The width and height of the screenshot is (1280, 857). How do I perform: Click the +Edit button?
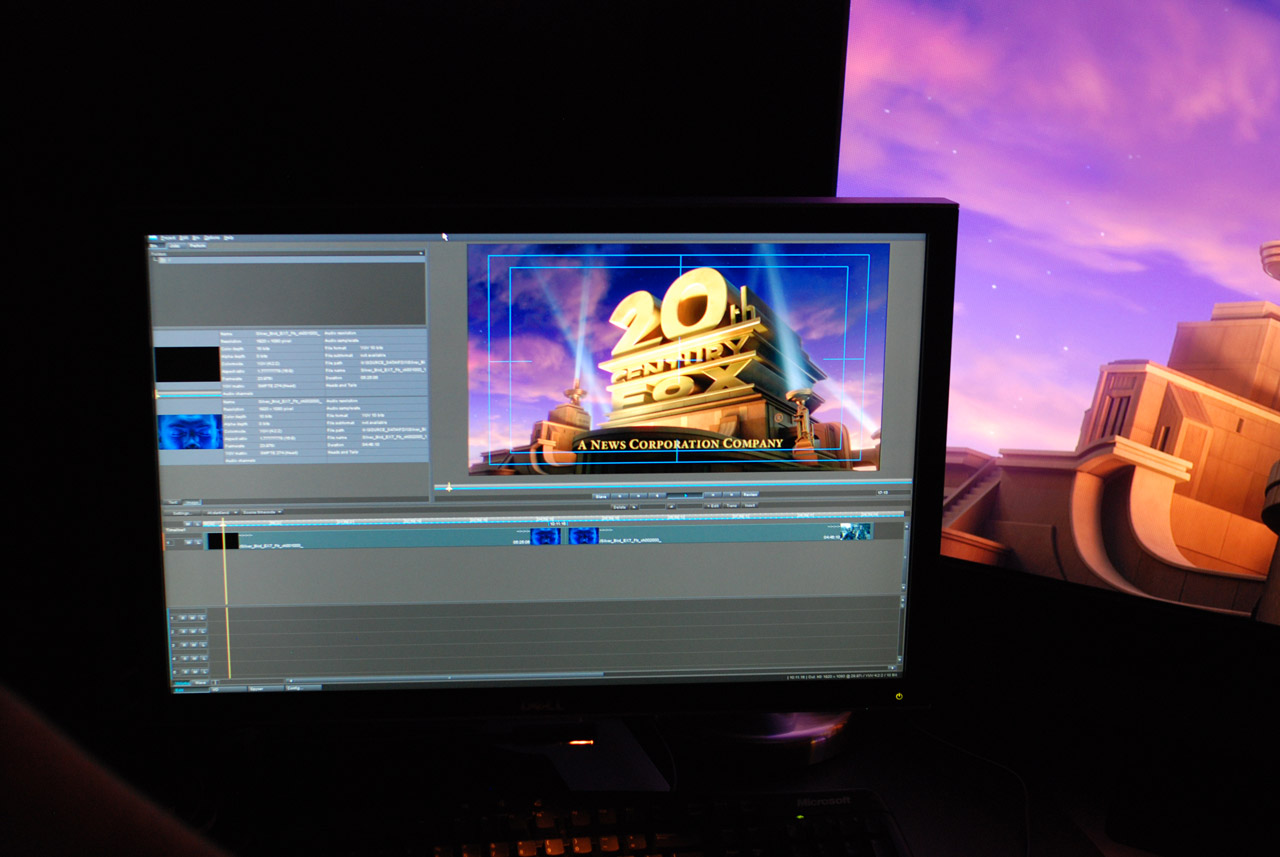[713, 506]
